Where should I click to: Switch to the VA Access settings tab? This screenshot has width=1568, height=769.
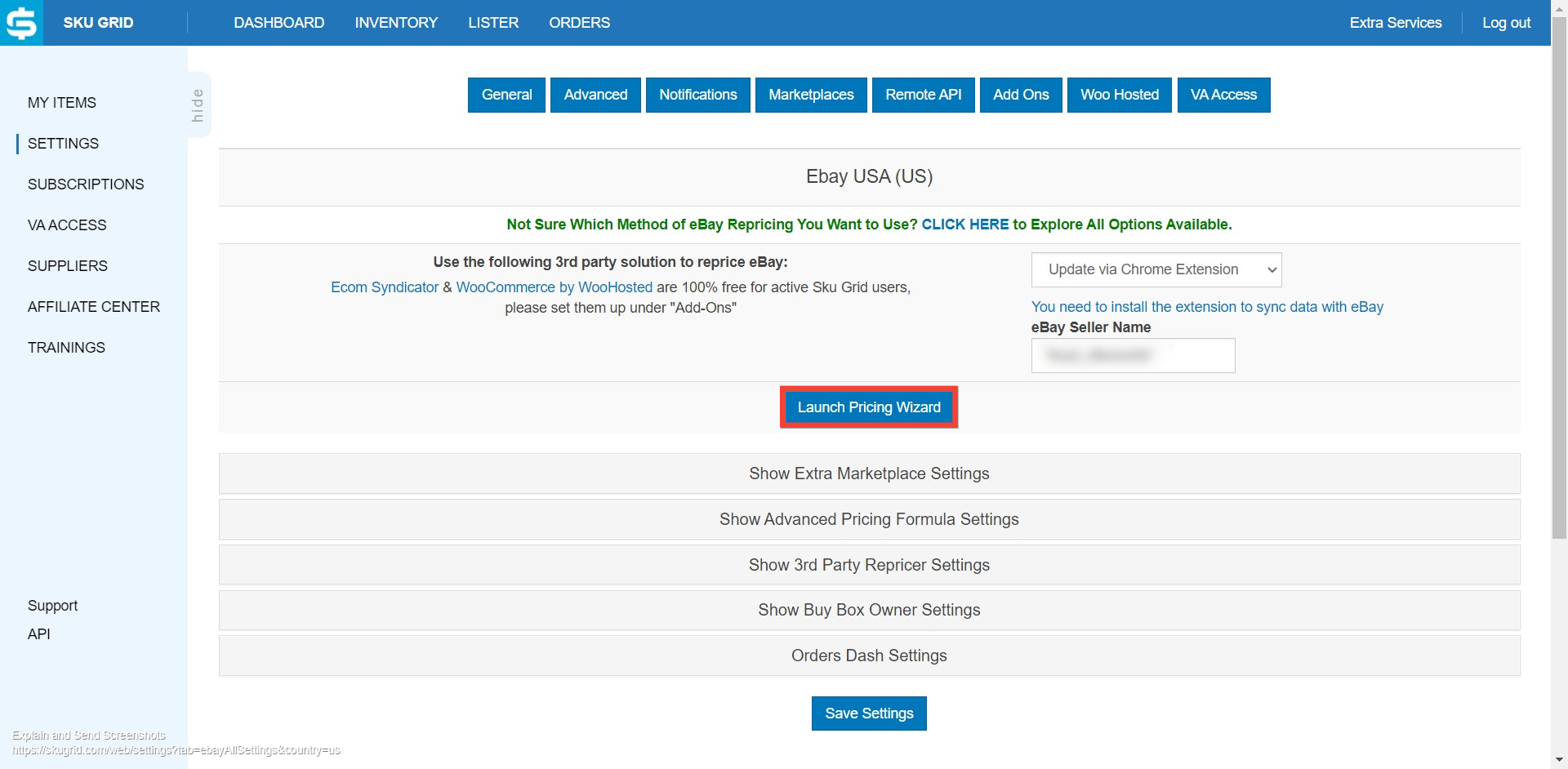[1223, 95]
